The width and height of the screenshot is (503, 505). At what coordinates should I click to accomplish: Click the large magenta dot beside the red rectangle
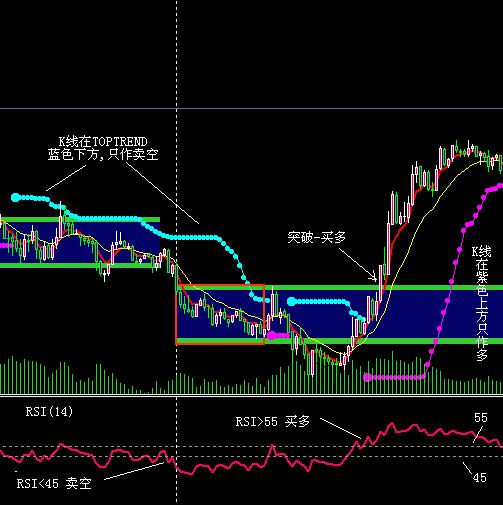click(x=272, y=335)
